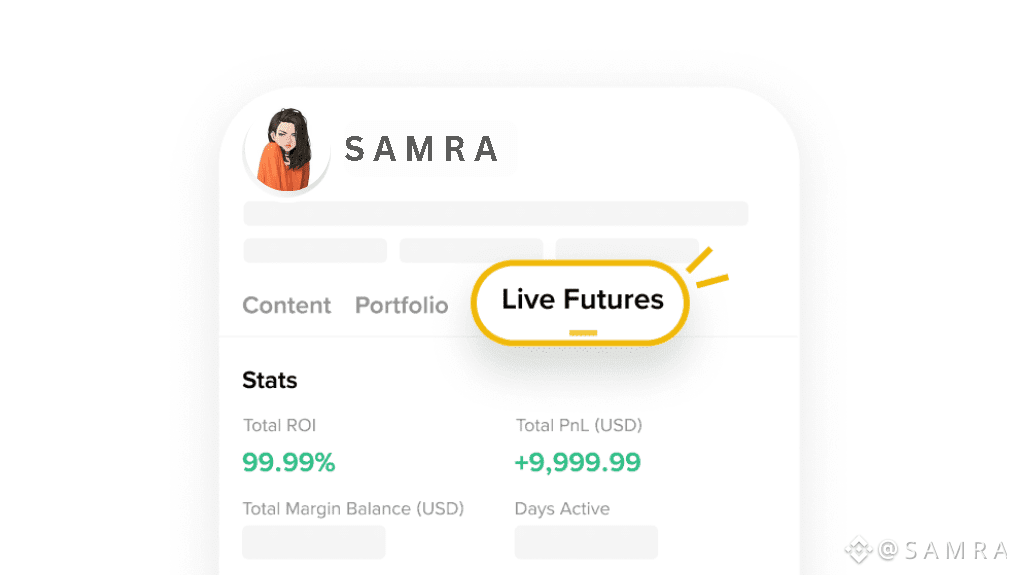Switch to the Portfolio tab
This screenshot has height=575, width=1015.
coord(402,305)
